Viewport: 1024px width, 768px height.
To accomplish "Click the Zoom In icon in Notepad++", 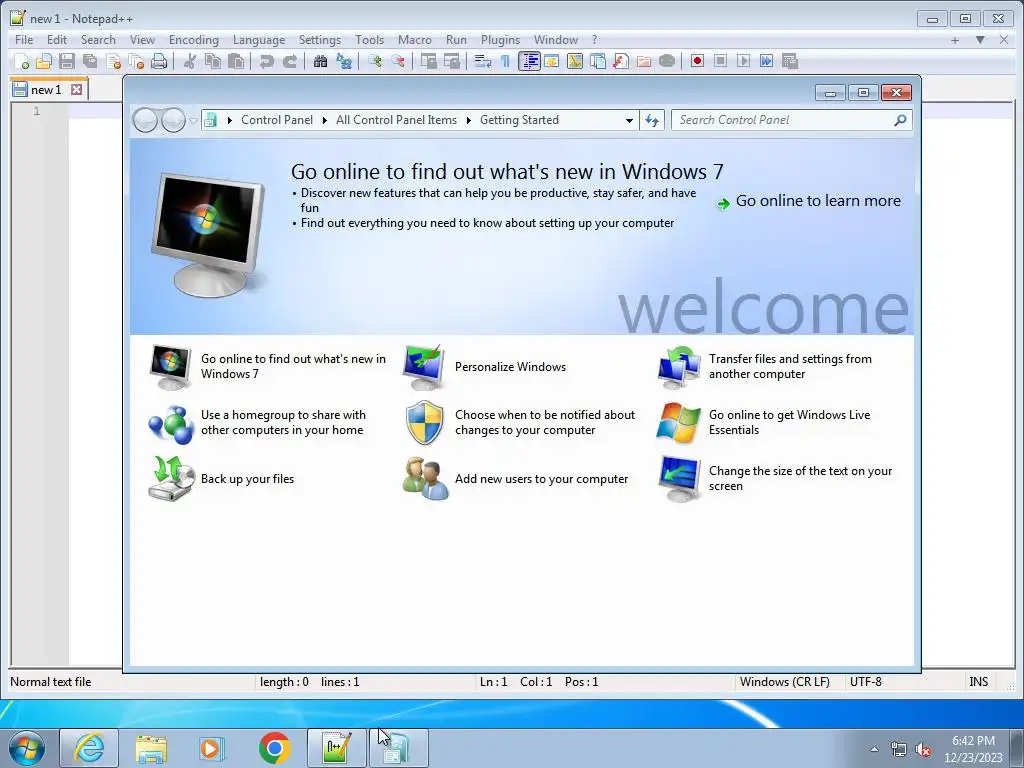I will point(375,61).
